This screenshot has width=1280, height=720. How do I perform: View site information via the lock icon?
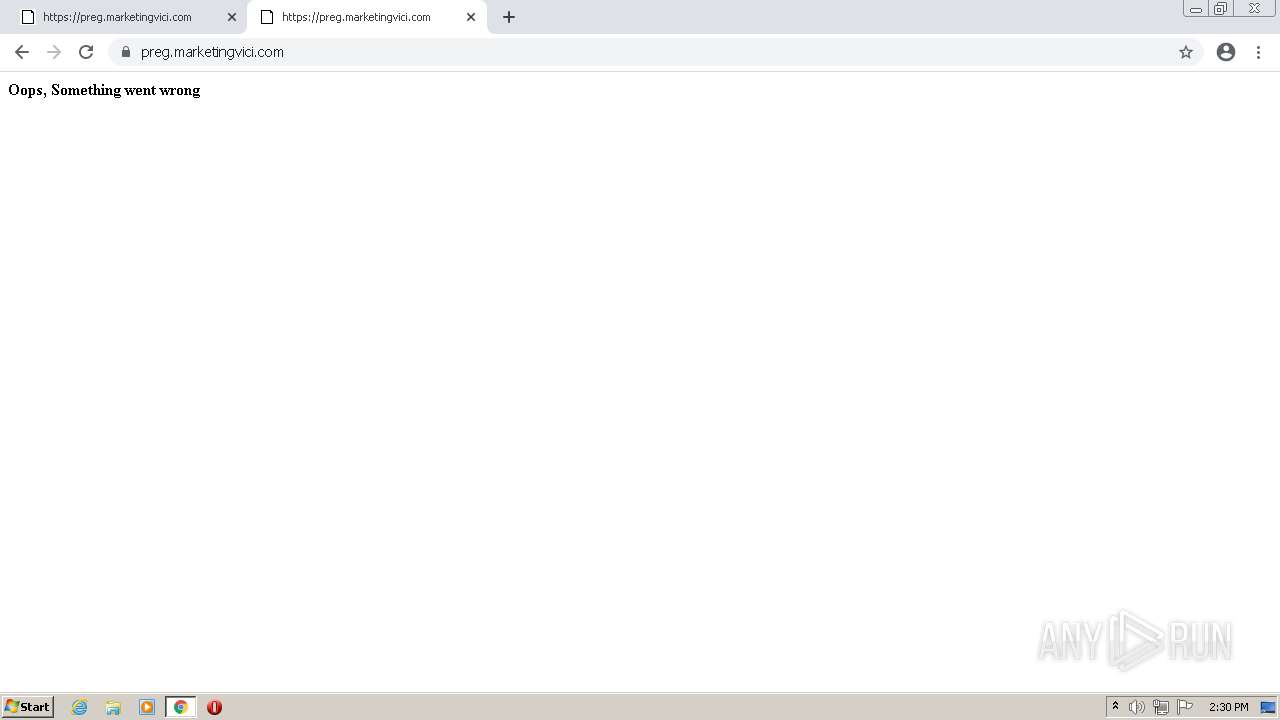click(126, 52)
